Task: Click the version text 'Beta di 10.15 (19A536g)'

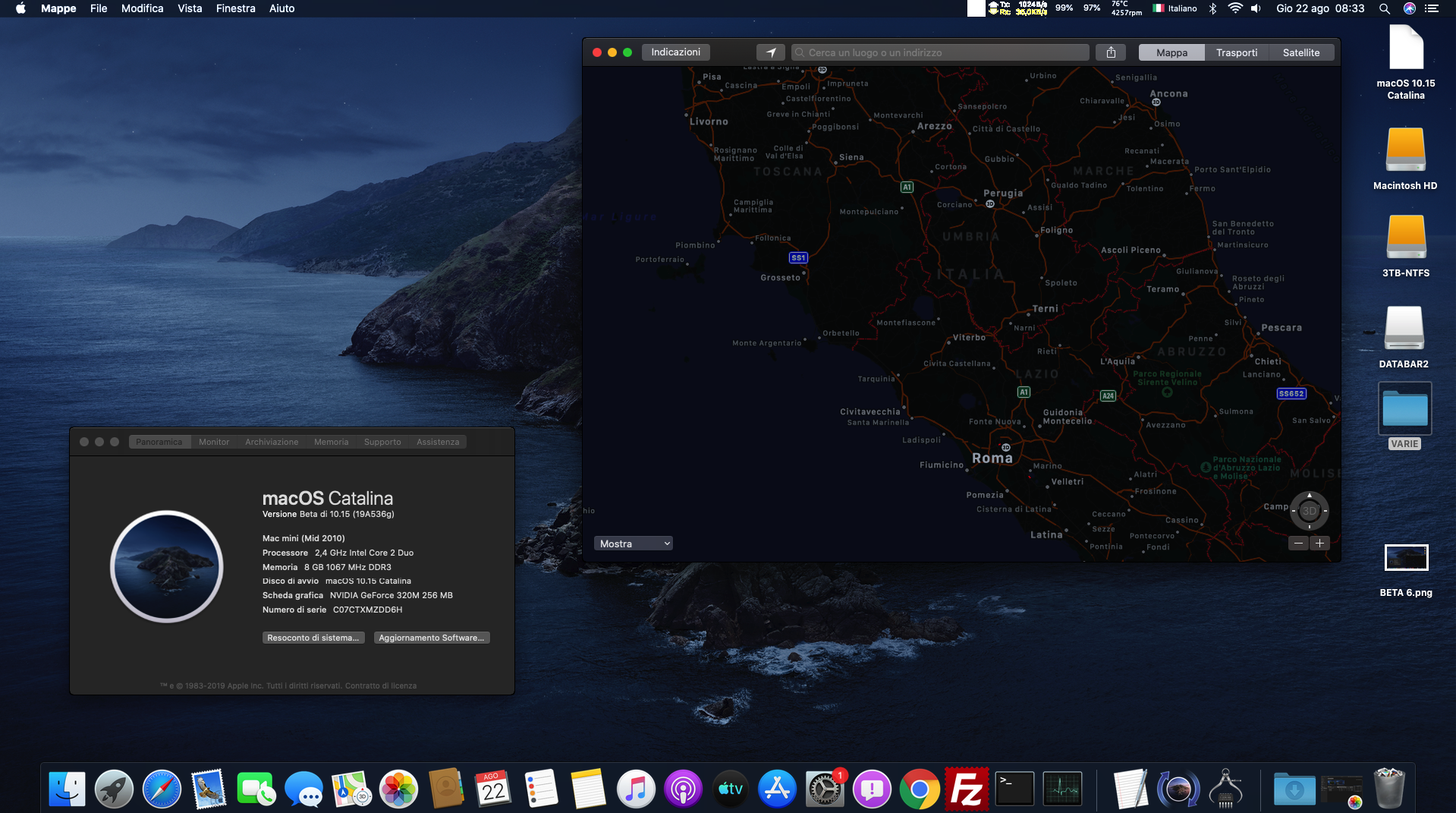Action: tap(347, 514)
